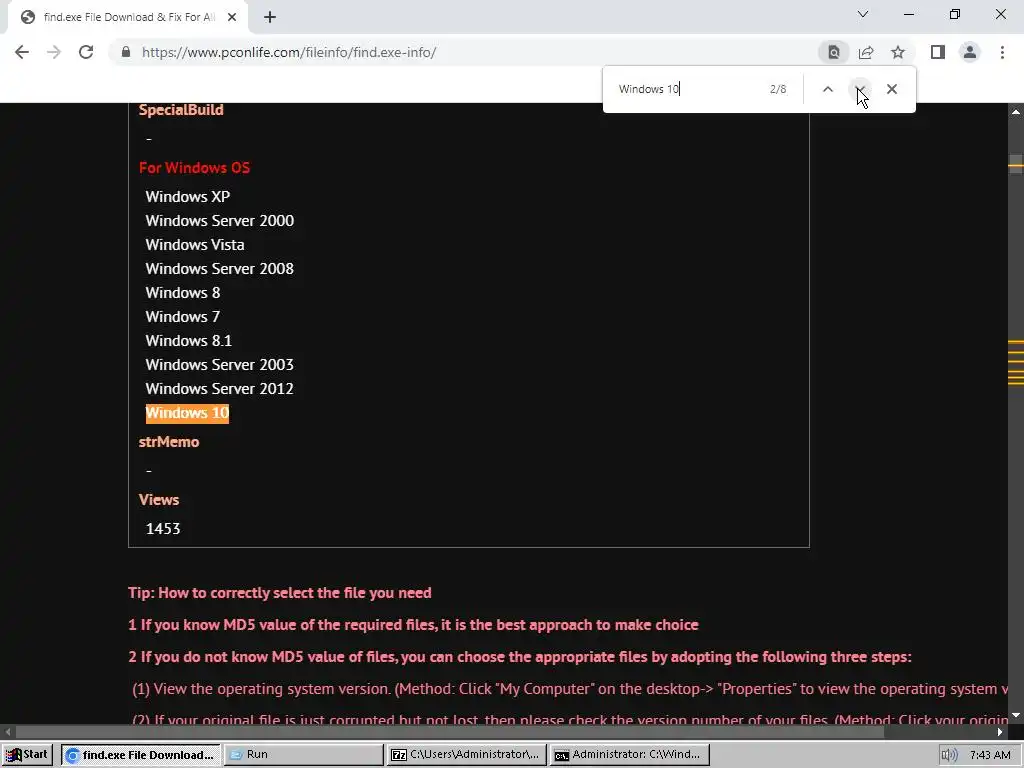The height and width of the screenshot is (768, 1024).
Task: Bookmark this page with the star
Action: coord(898,52)
